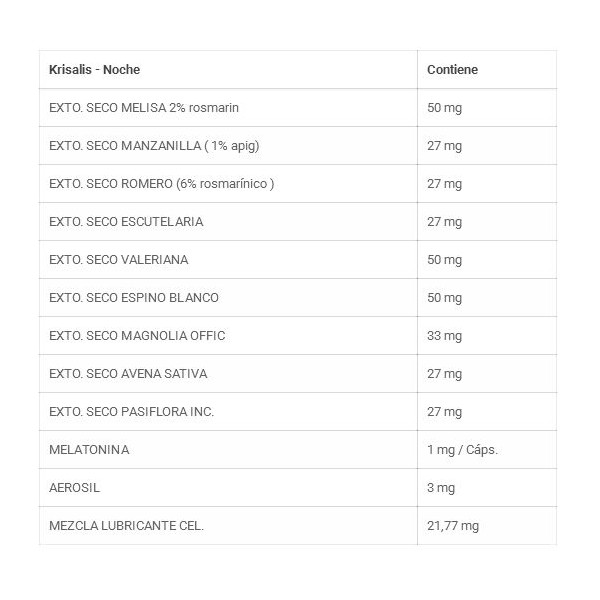Click the 50 mg value for Melisa
The height and width of the screenshot is (600, 600).
click(444, 107)
